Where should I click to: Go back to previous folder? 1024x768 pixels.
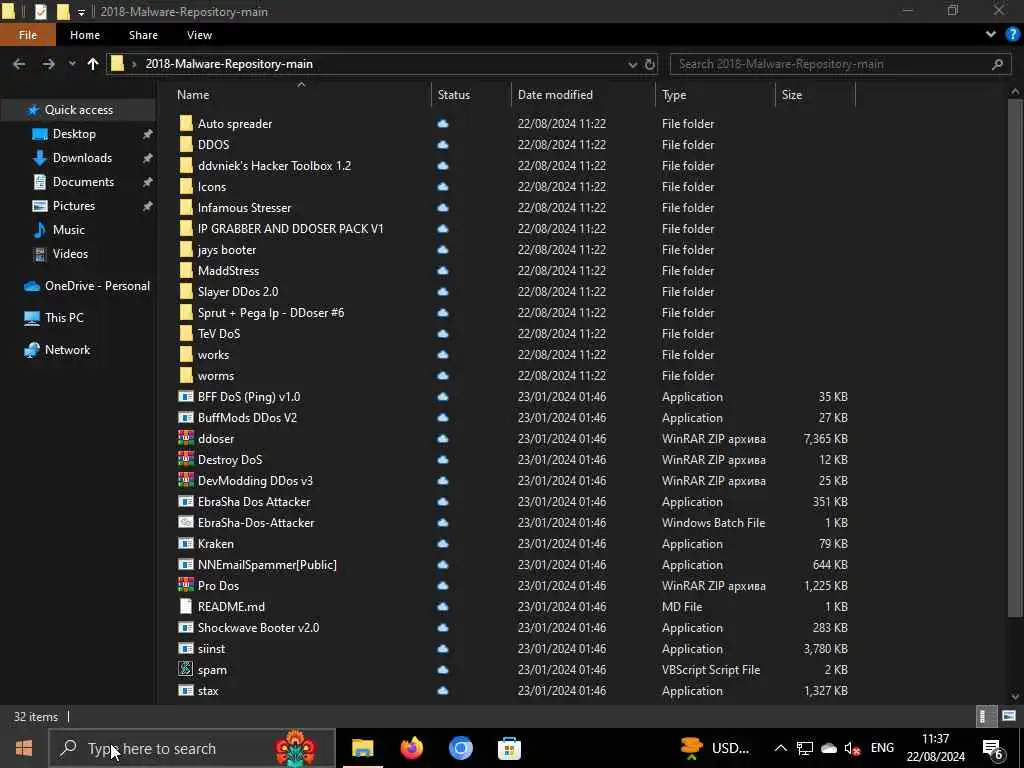[x=20, y=64]
